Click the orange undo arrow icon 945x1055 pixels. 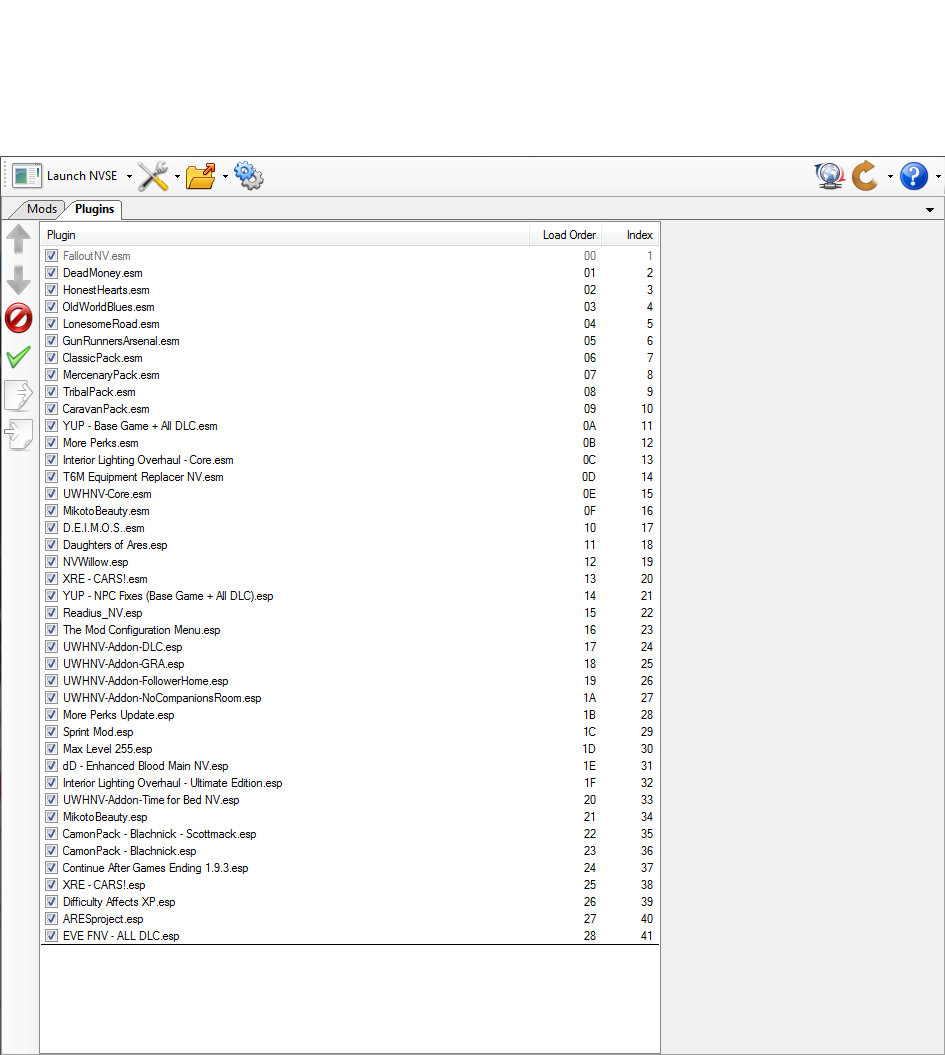pyautogui.click(x=866, y=176)
